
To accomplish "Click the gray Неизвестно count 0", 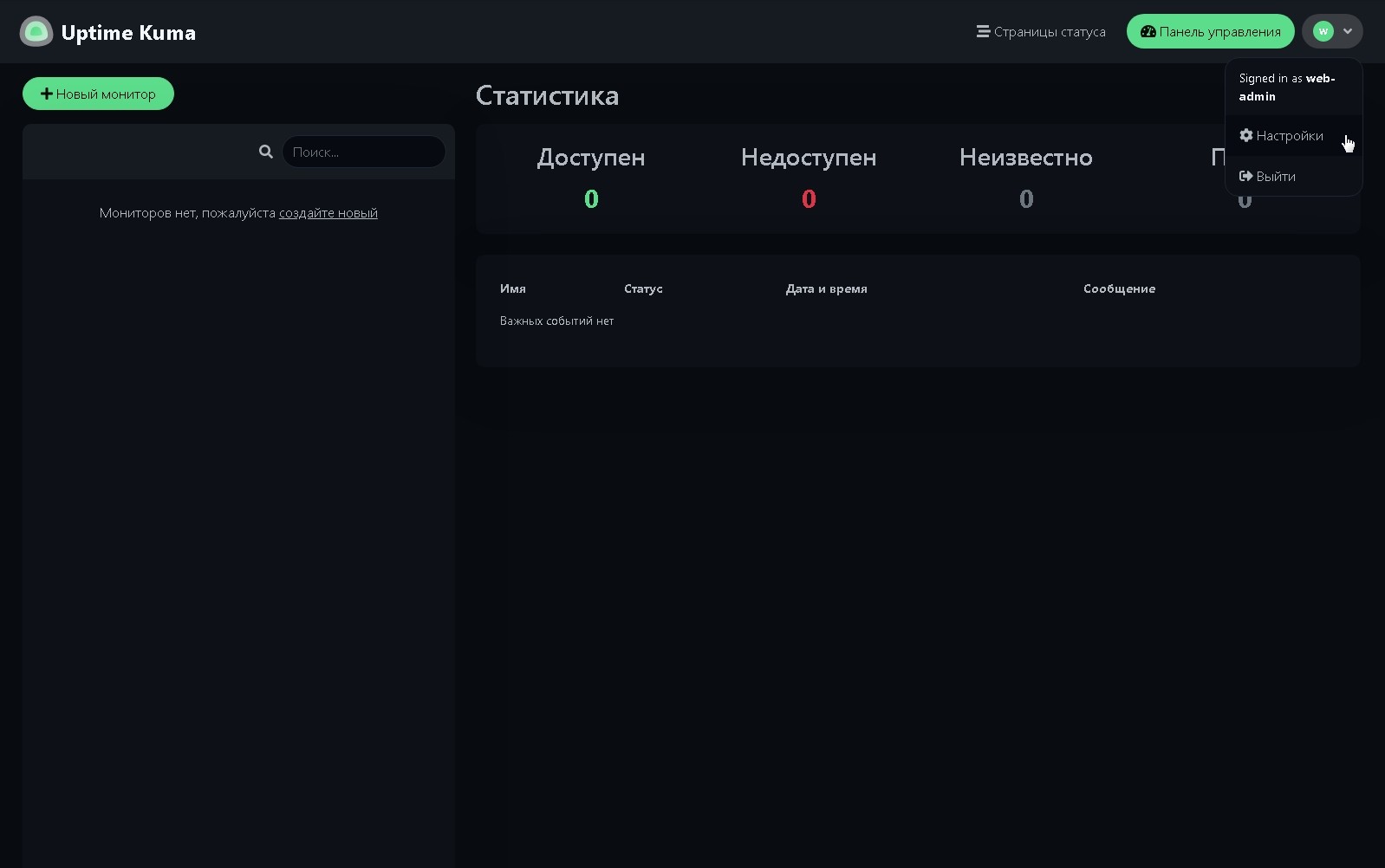I will click(1026, 199).
